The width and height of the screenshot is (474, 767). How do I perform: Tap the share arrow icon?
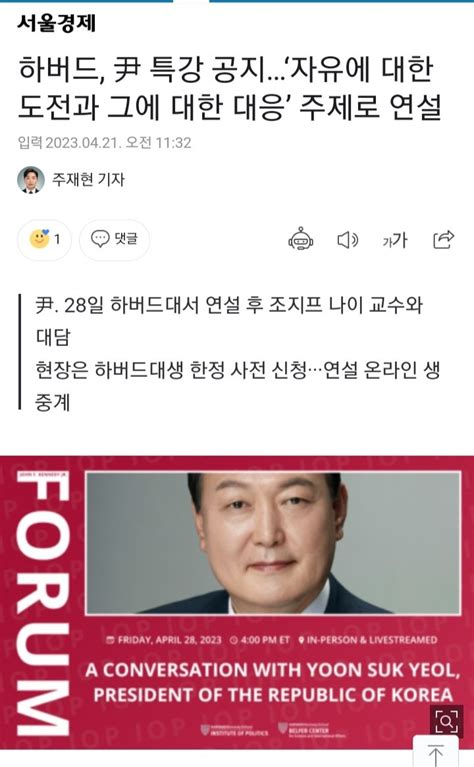point(443,239)
